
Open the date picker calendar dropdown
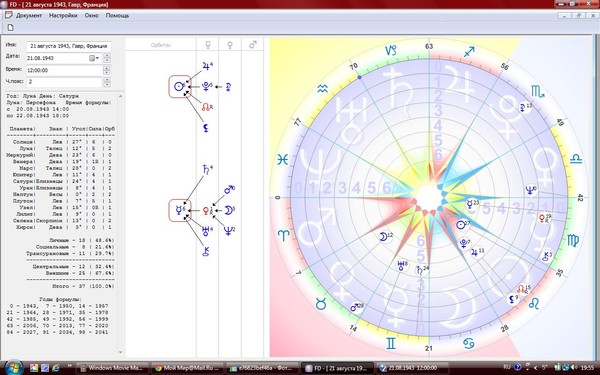[x=94, y=58]
